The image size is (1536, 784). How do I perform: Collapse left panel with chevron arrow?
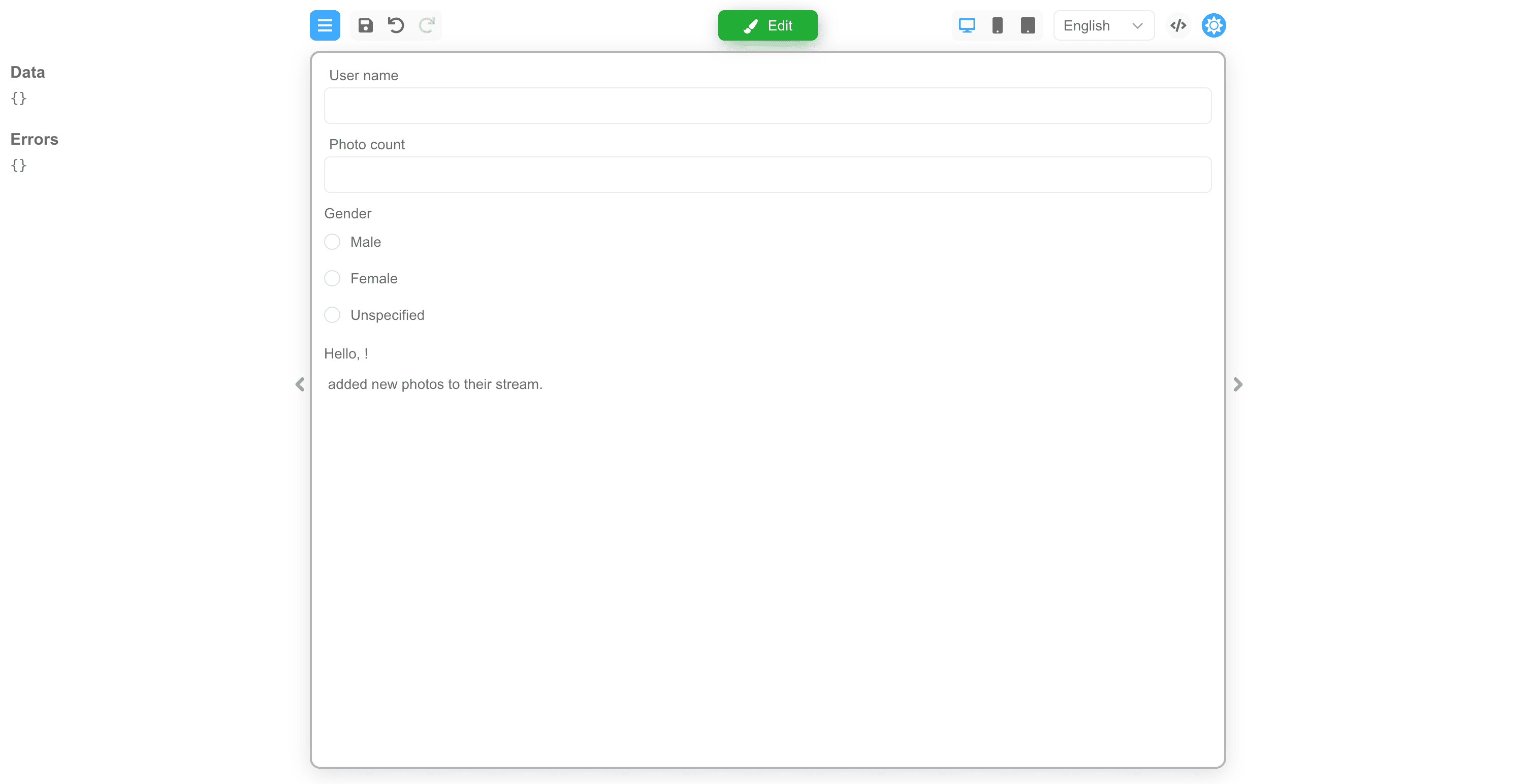point(300,384)
